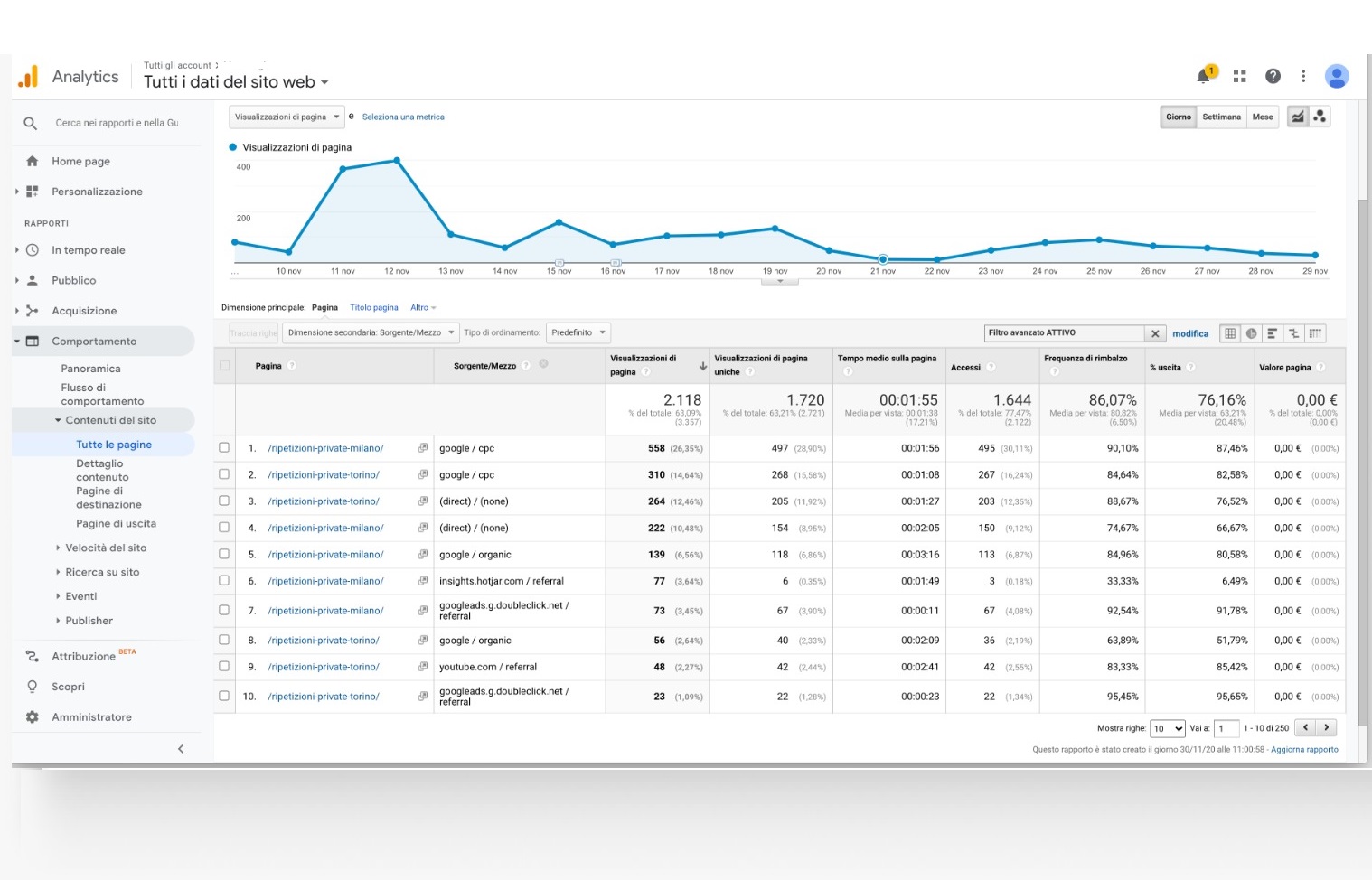
Task: Switch the chart to Settimana view
Action: click(1221, 117)
